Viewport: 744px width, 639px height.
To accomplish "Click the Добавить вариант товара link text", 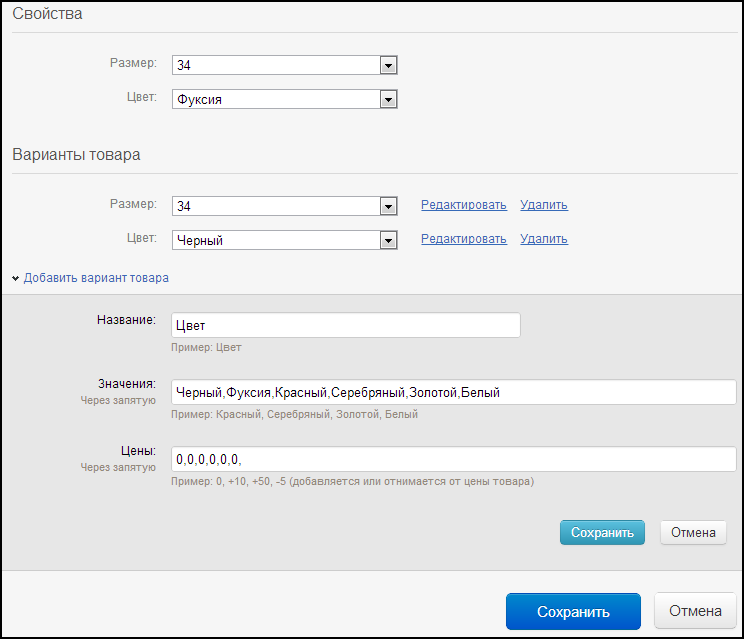I will point(96,278).
